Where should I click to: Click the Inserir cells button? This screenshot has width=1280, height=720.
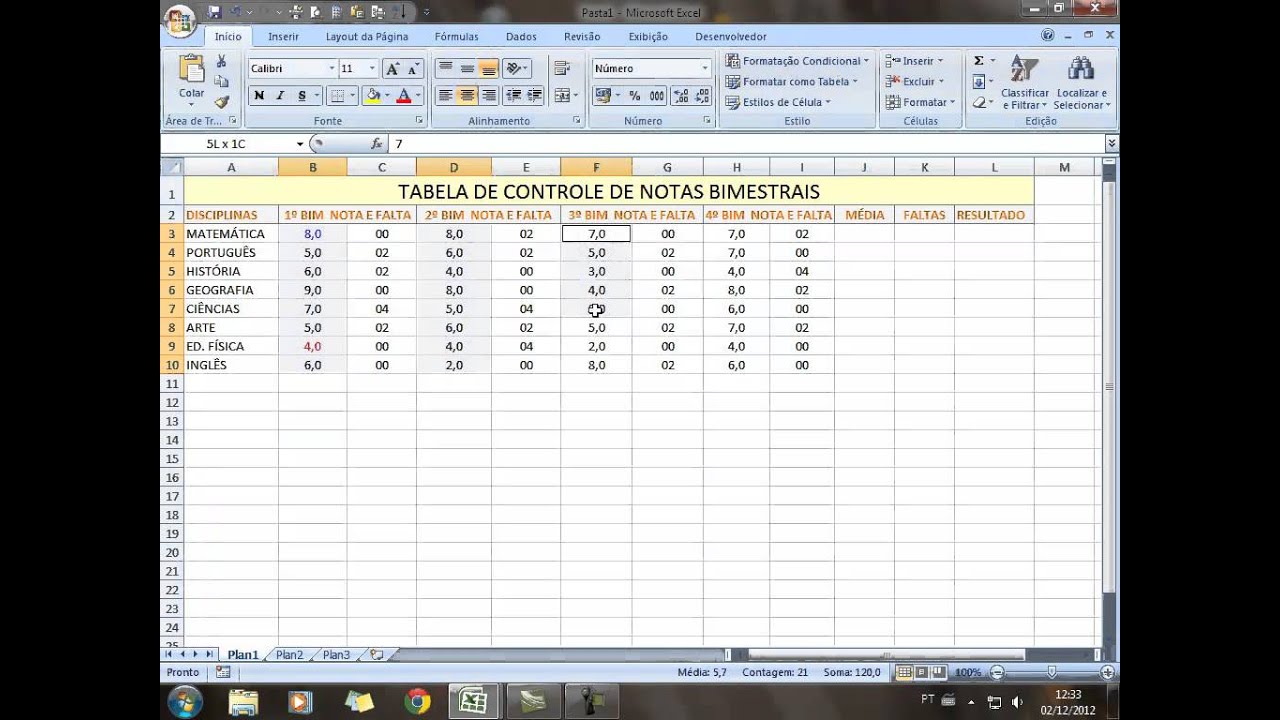pos(914,61)
